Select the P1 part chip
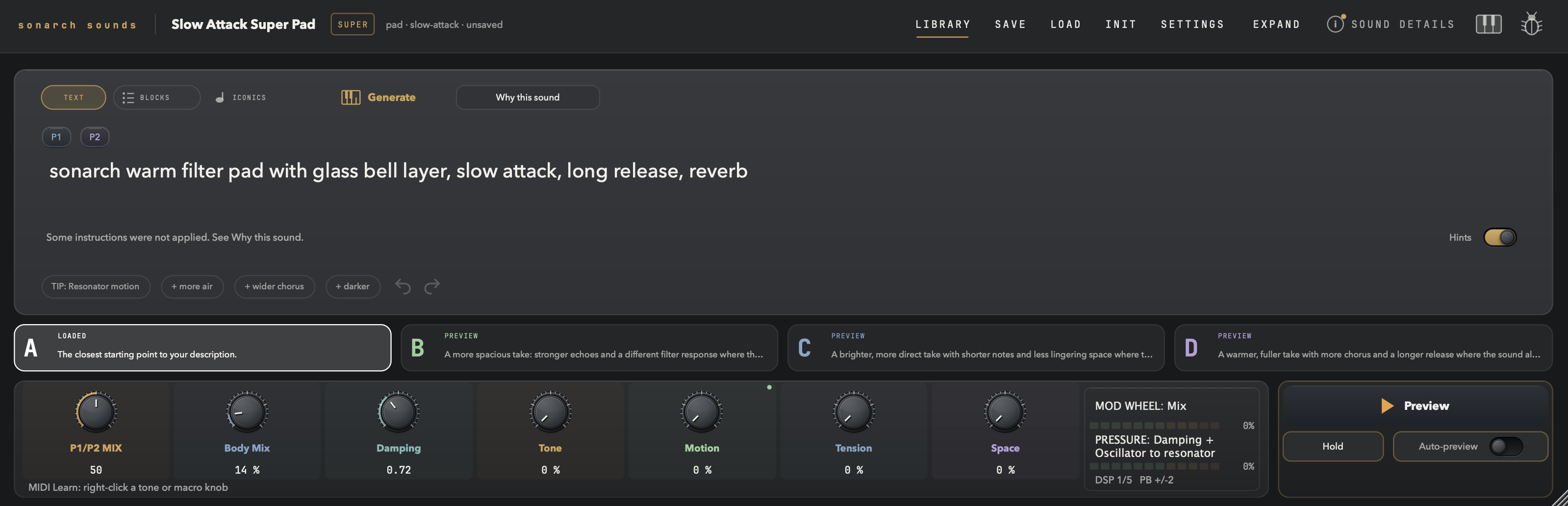The width and height of the screenshot is (1568, 506). click(56, 137)
